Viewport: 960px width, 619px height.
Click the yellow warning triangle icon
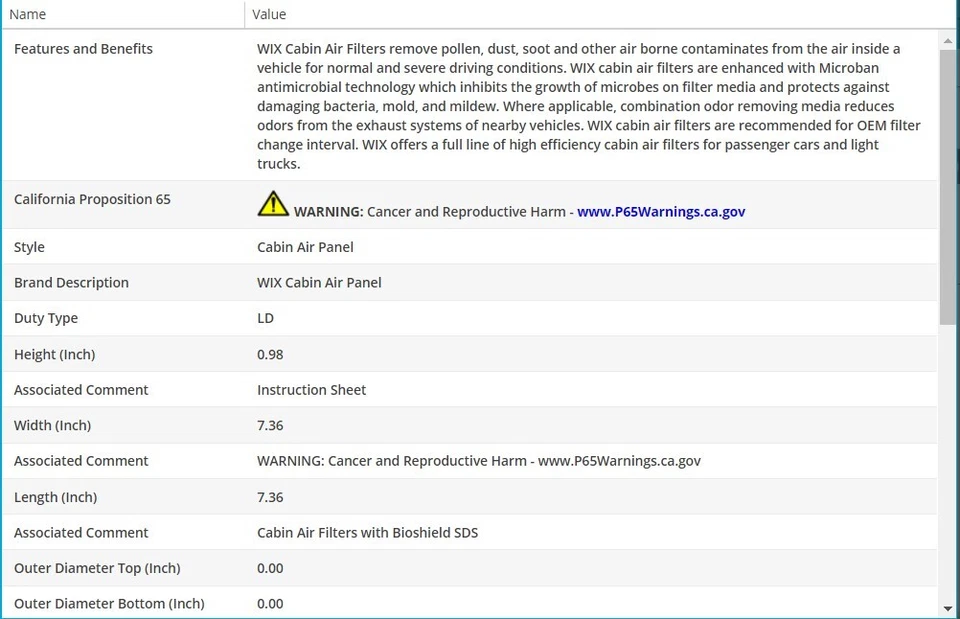pyautogui.click(x=273, y=204)
